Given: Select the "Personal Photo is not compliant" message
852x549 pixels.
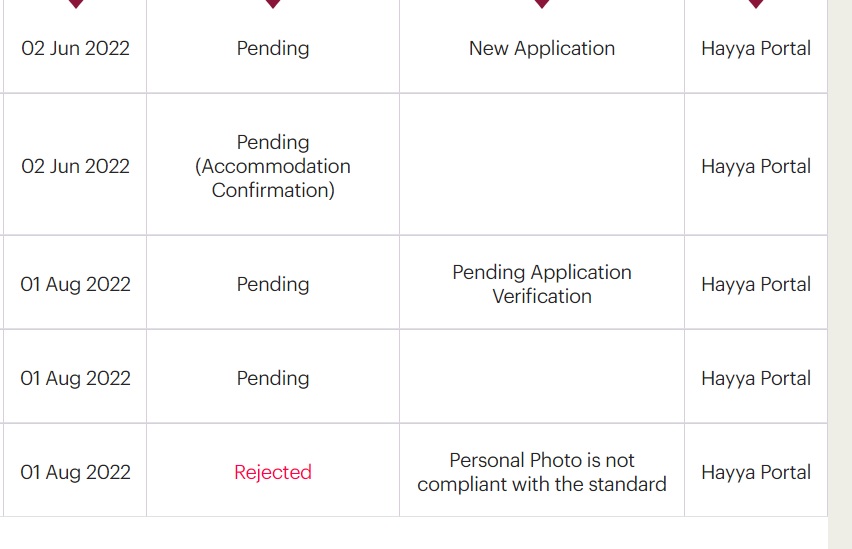Looking at the screenshot, I should tap(542, 472).
